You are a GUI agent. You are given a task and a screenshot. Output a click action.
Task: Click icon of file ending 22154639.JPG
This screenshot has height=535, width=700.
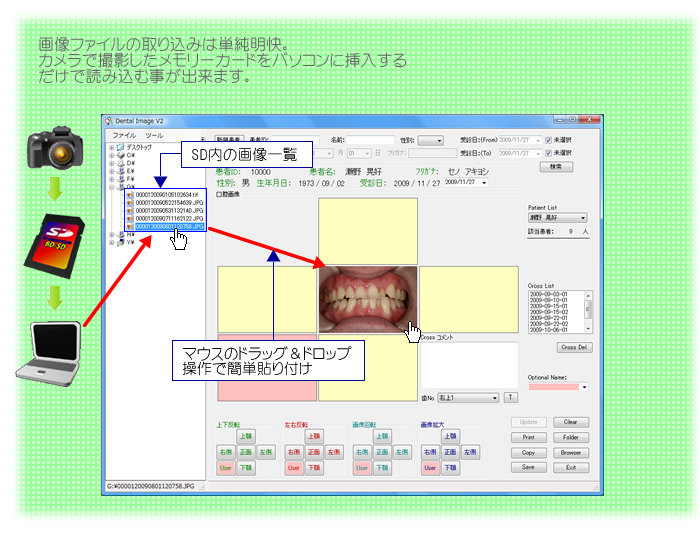coord(130,203)
